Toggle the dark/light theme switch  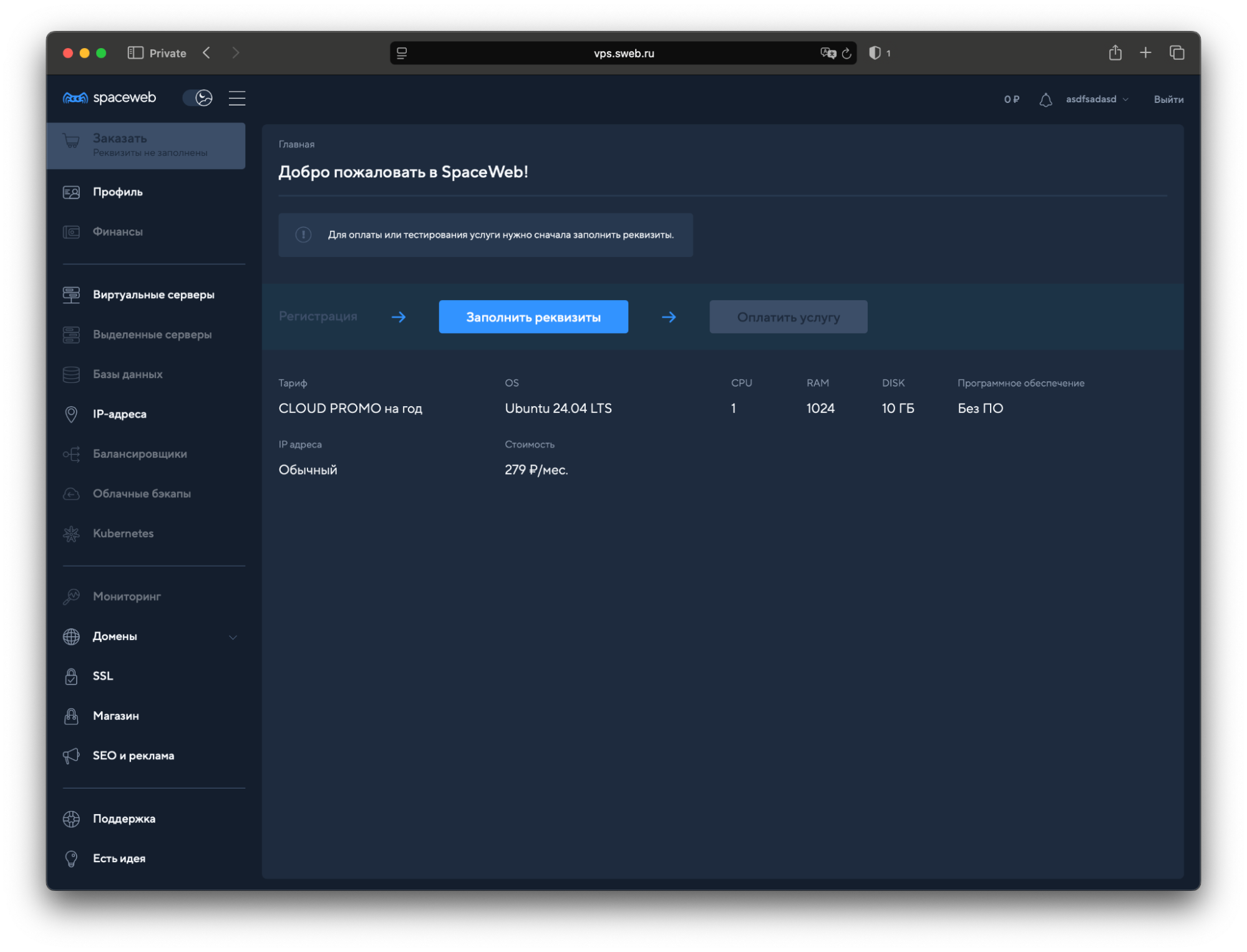click(x=198, y=98)
